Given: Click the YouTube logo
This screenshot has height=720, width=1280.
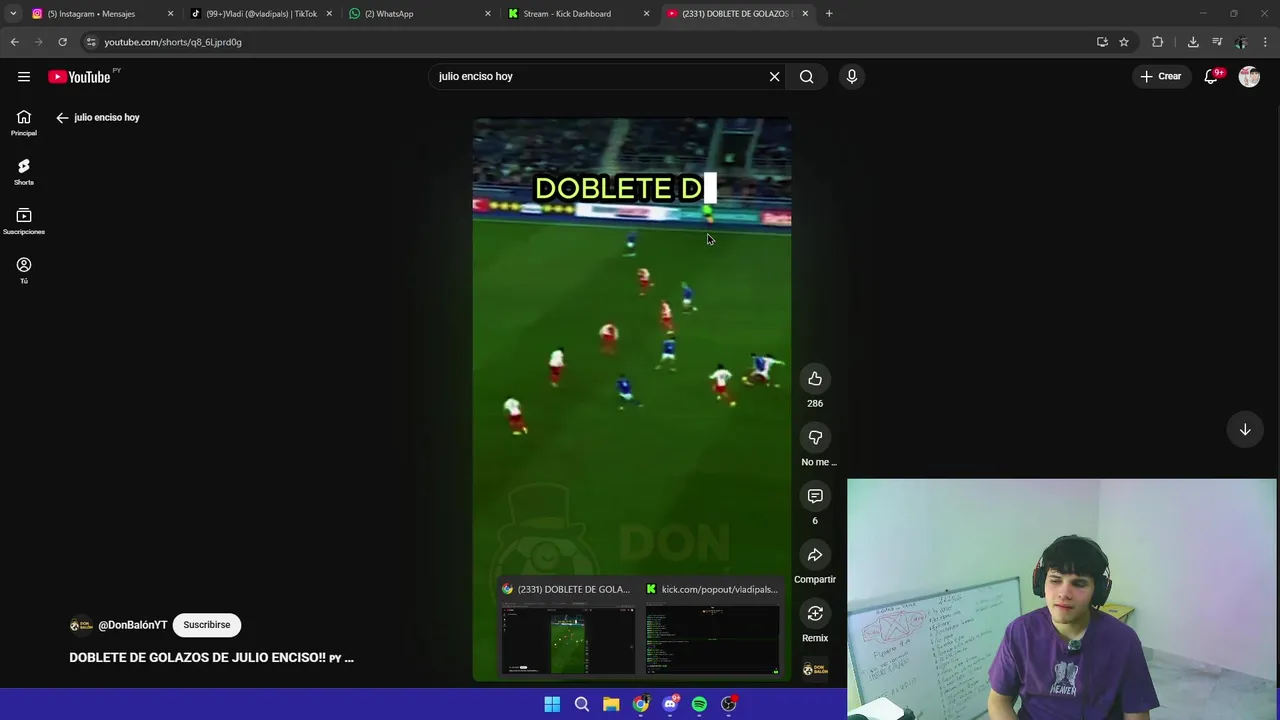Looking at the screenshot, I should 79,77.
